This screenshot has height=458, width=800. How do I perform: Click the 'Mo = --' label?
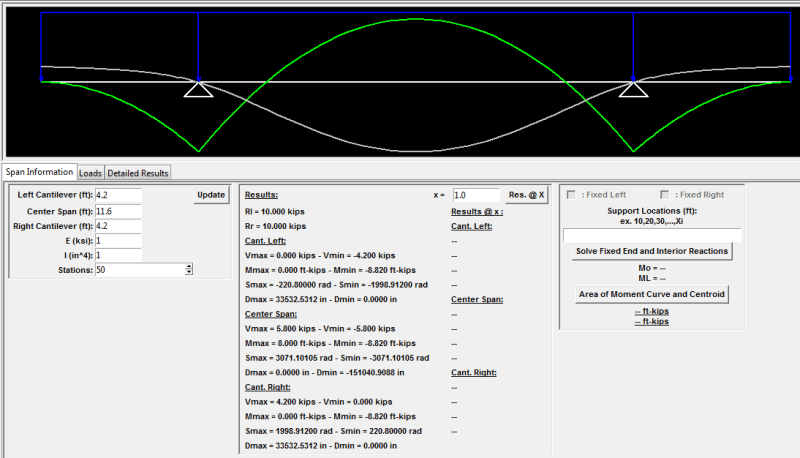point(652,268)
